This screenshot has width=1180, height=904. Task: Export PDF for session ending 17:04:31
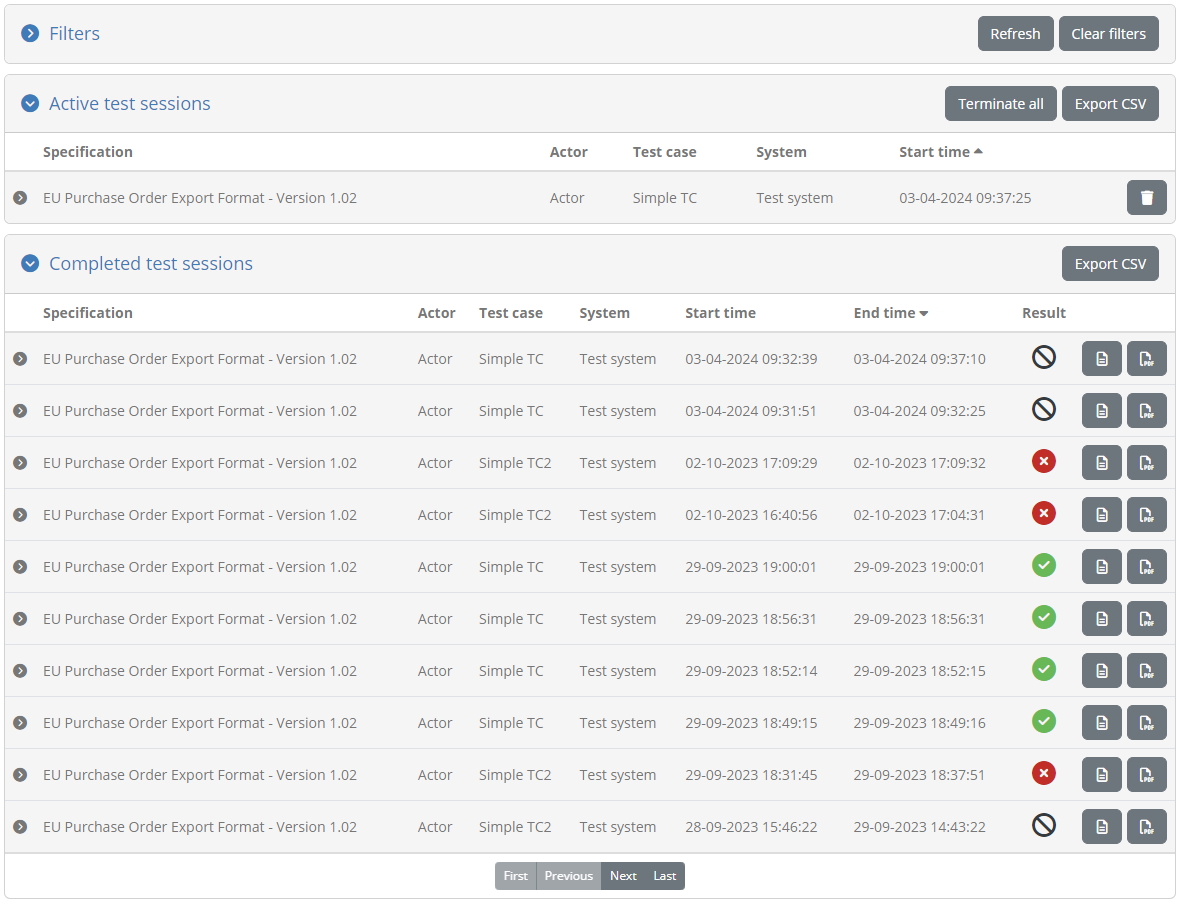[x=1146, y=515]
